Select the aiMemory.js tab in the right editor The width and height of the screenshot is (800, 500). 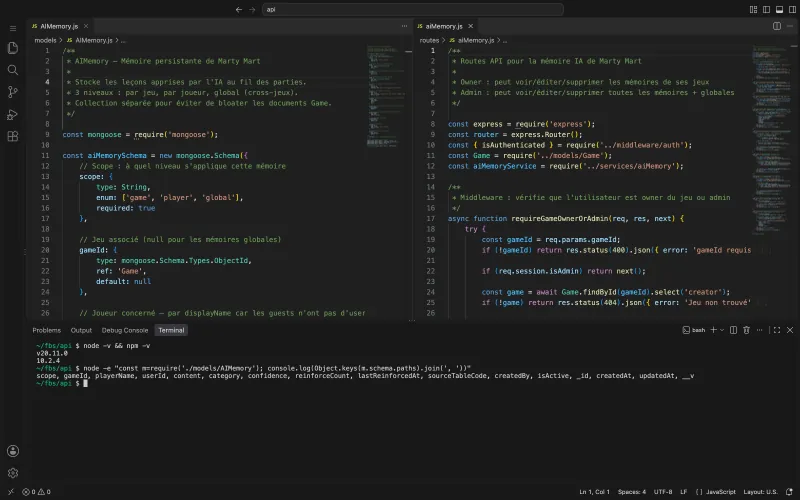(445, 26)
